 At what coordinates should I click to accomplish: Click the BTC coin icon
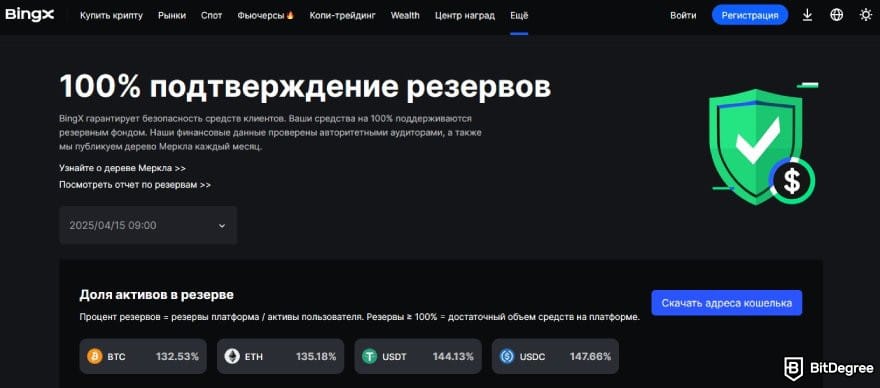pos(95,356)
